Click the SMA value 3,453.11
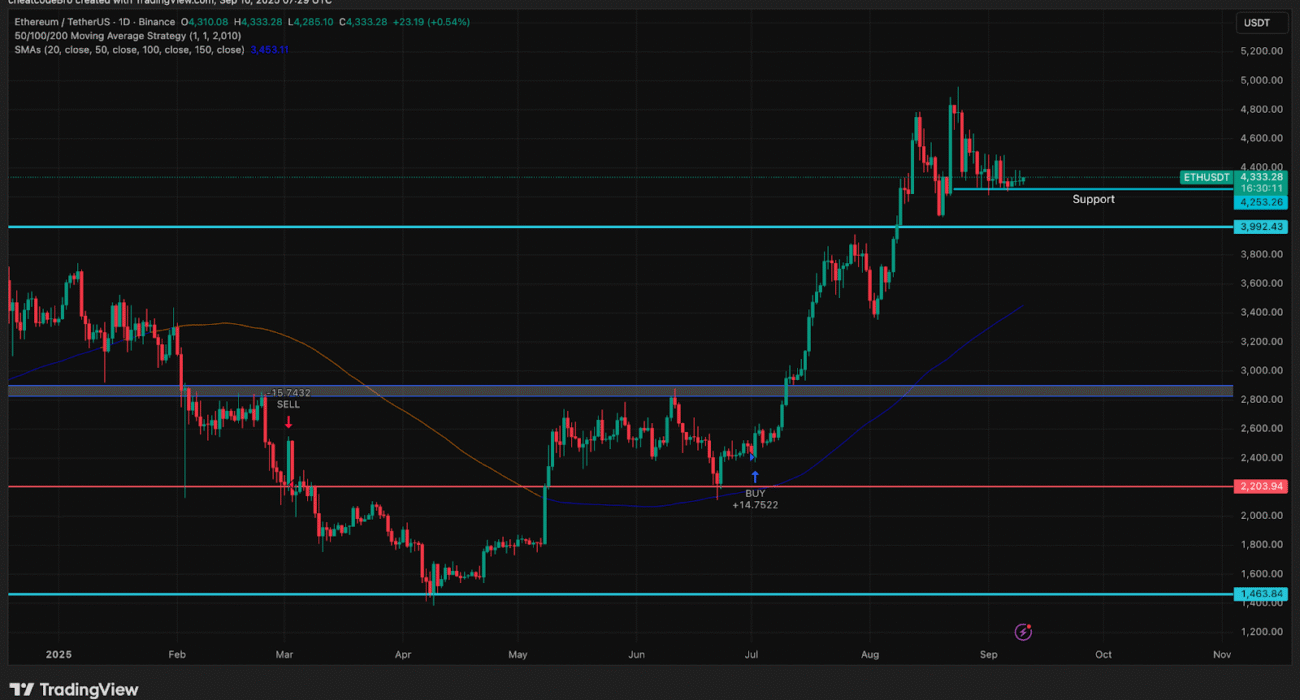 click(269, 50)
